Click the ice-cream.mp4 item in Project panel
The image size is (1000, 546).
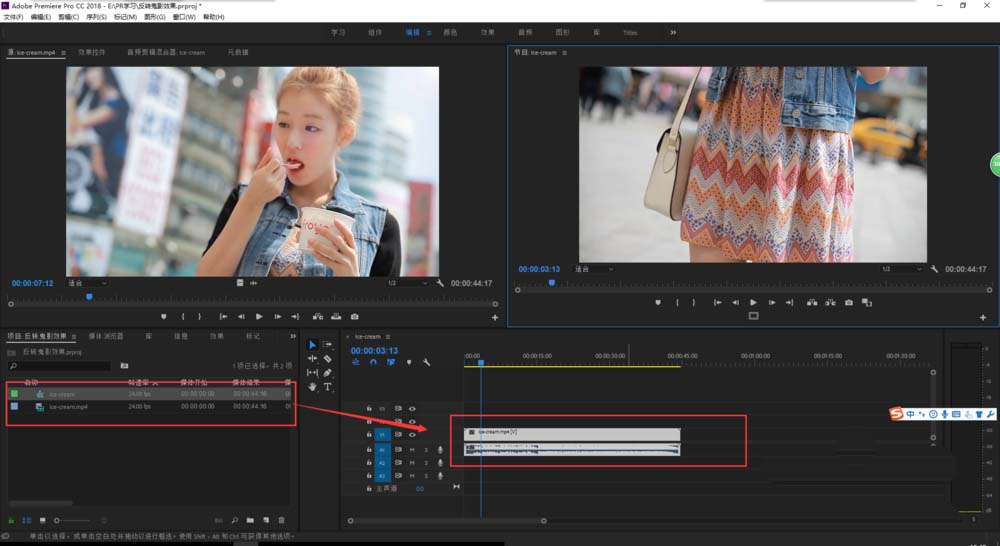point(68,407)
